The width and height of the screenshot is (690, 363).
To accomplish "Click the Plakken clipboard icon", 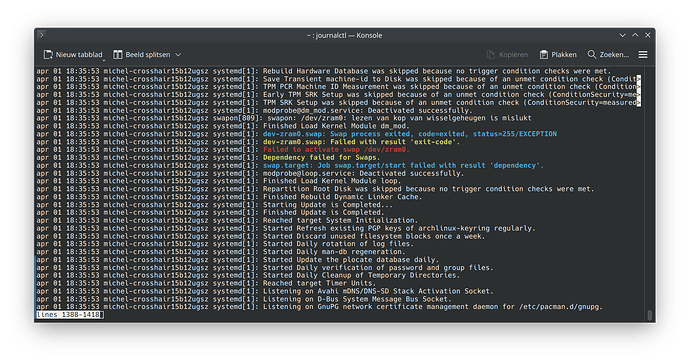I will click(x=544, y=55).
